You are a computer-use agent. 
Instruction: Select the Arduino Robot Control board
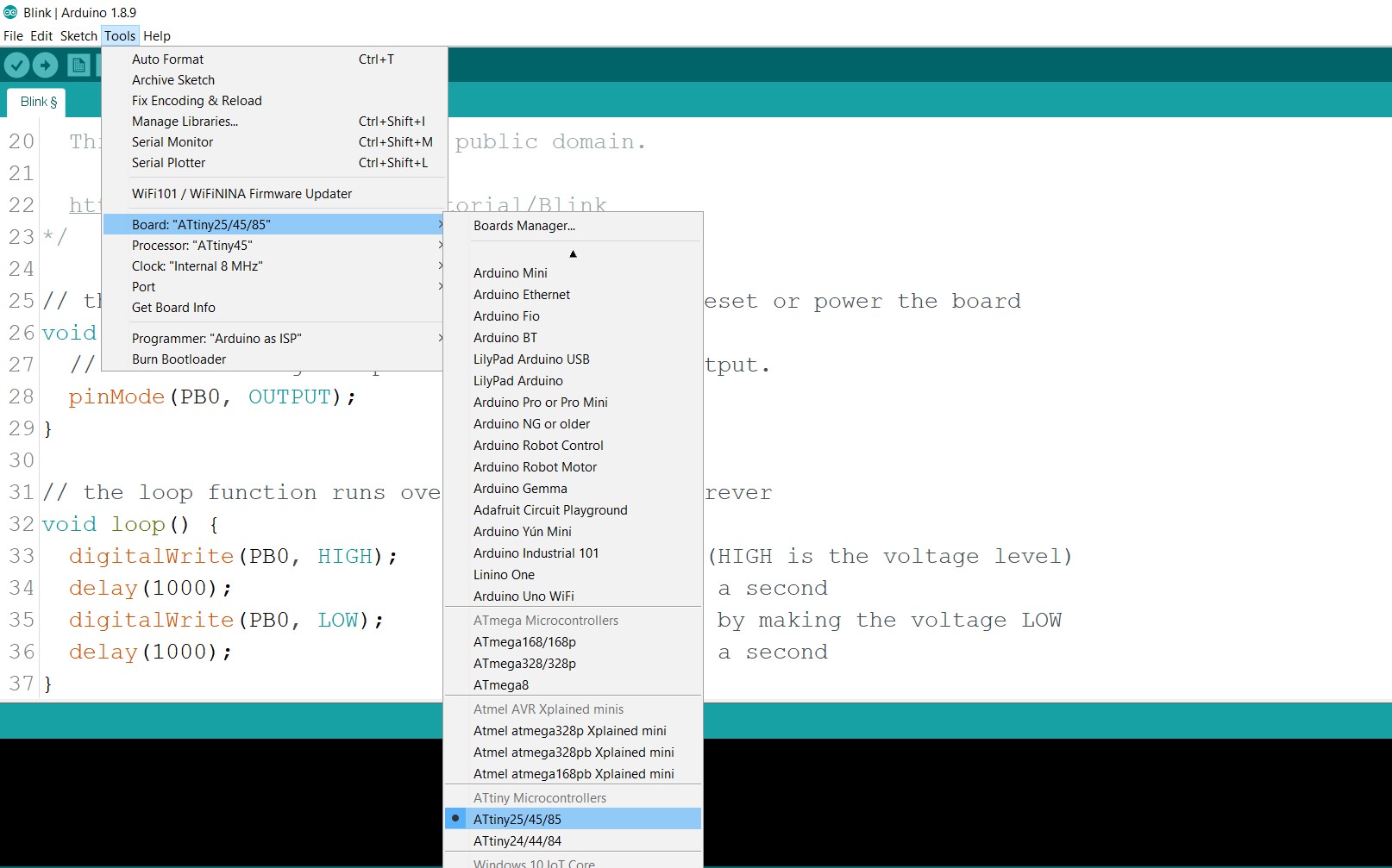[x=573, y=446]
